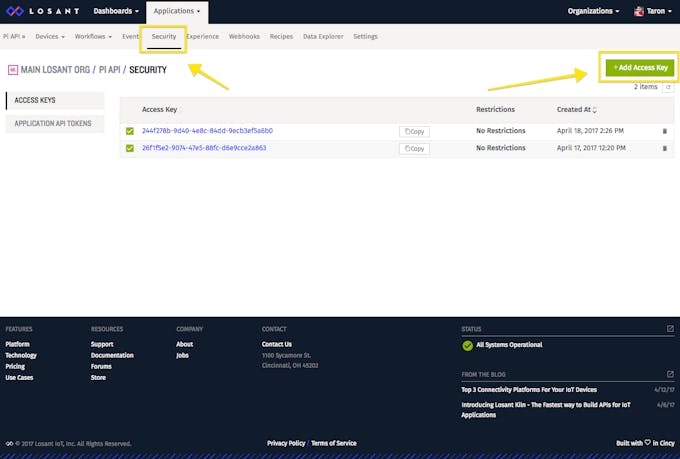The width and height of the screenshot is (680, 459).
Task: Open the Support footer link
Action: click(102, 344)
